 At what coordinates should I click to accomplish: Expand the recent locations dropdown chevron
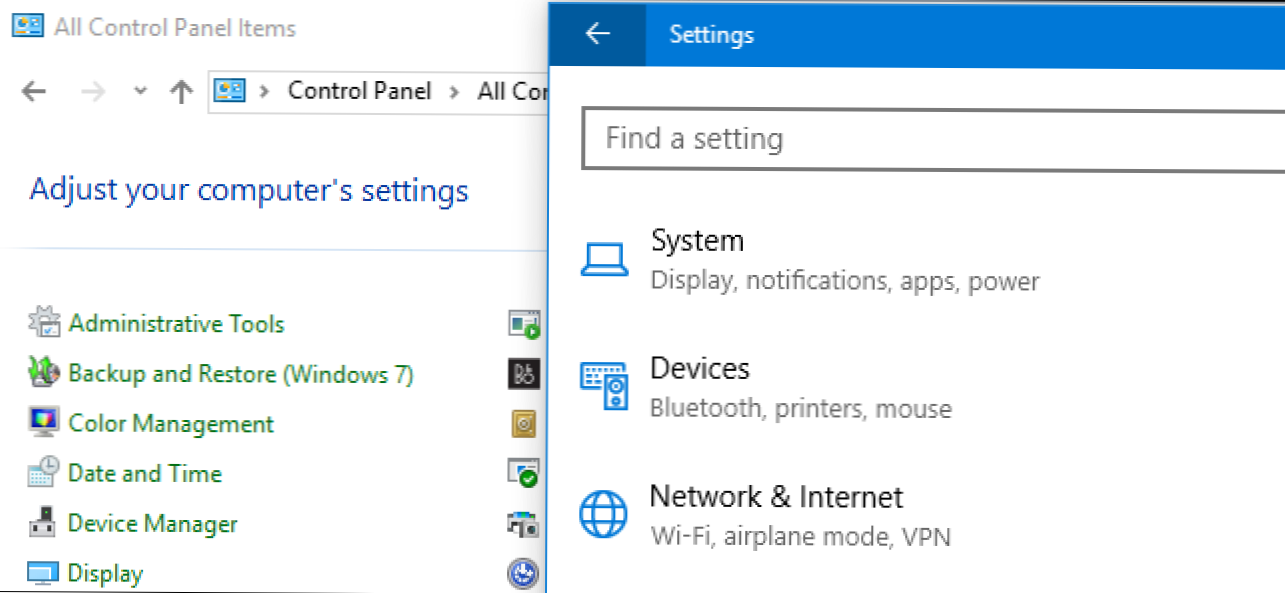140,92
